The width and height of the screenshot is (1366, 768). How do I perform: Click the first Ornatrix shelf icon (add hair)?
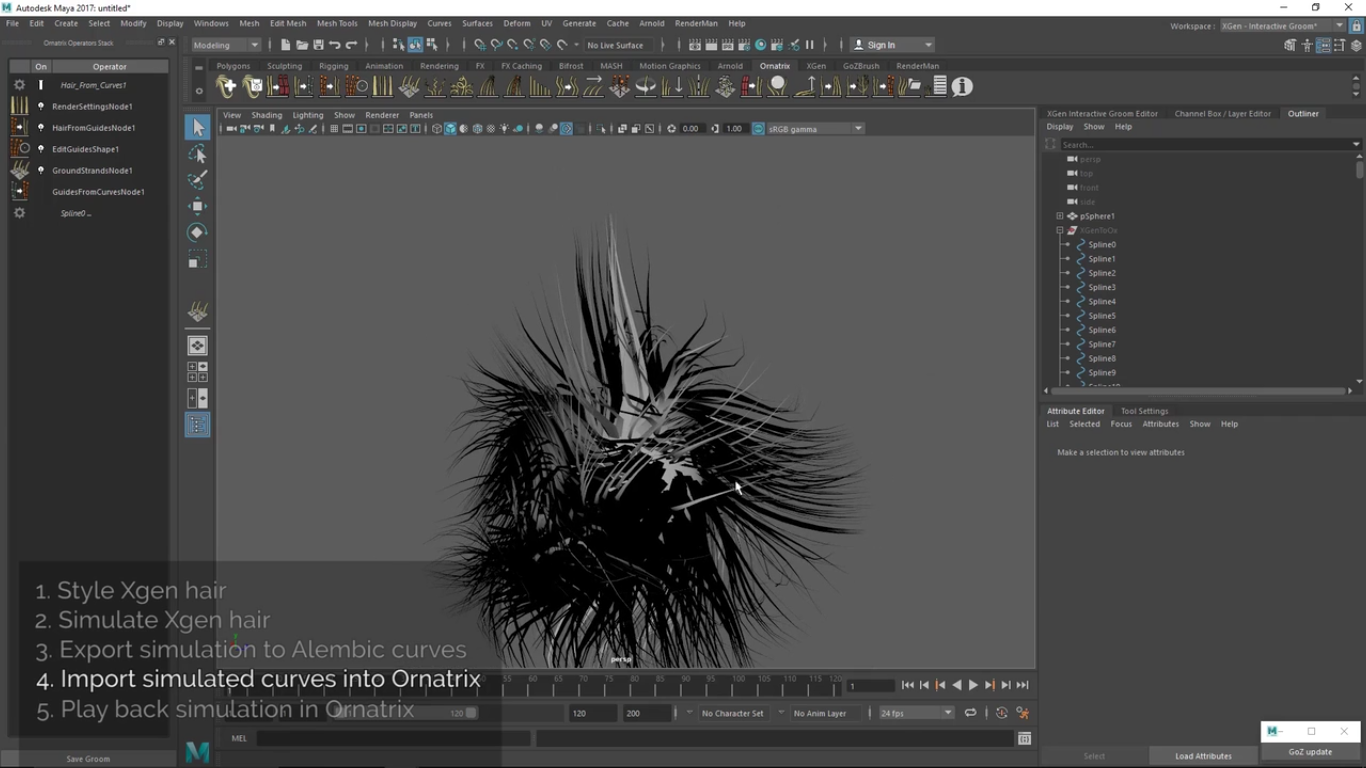tap(226, 87)
